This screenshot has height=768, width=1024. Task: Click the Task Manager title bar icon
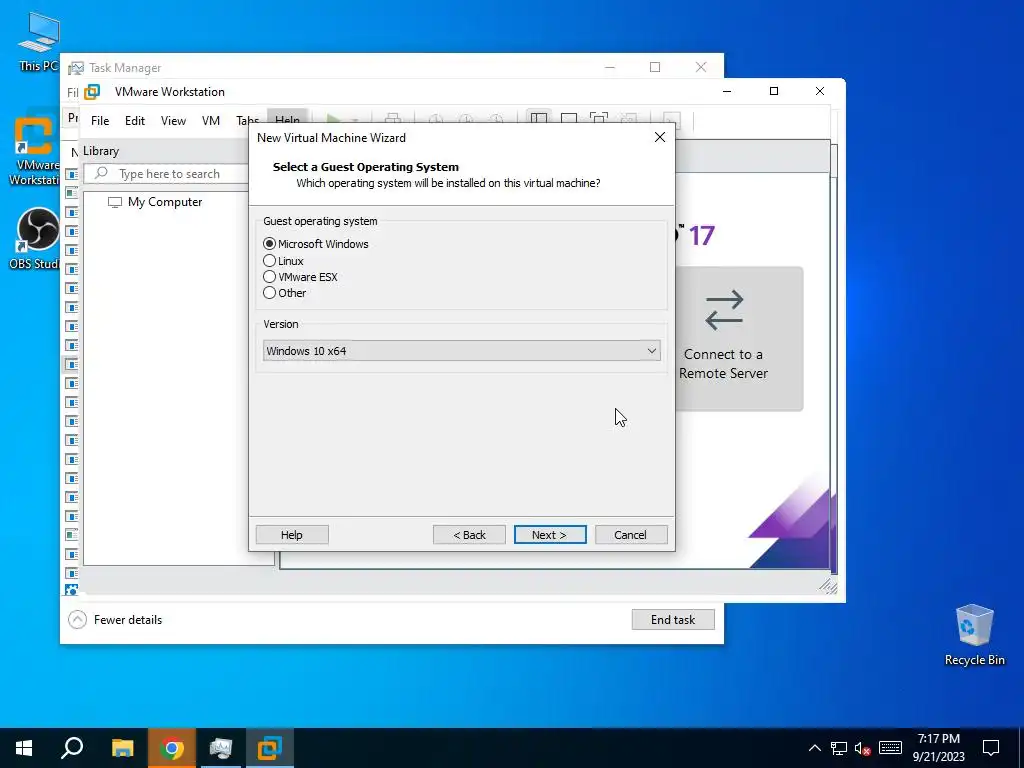[x=76, y=68]
